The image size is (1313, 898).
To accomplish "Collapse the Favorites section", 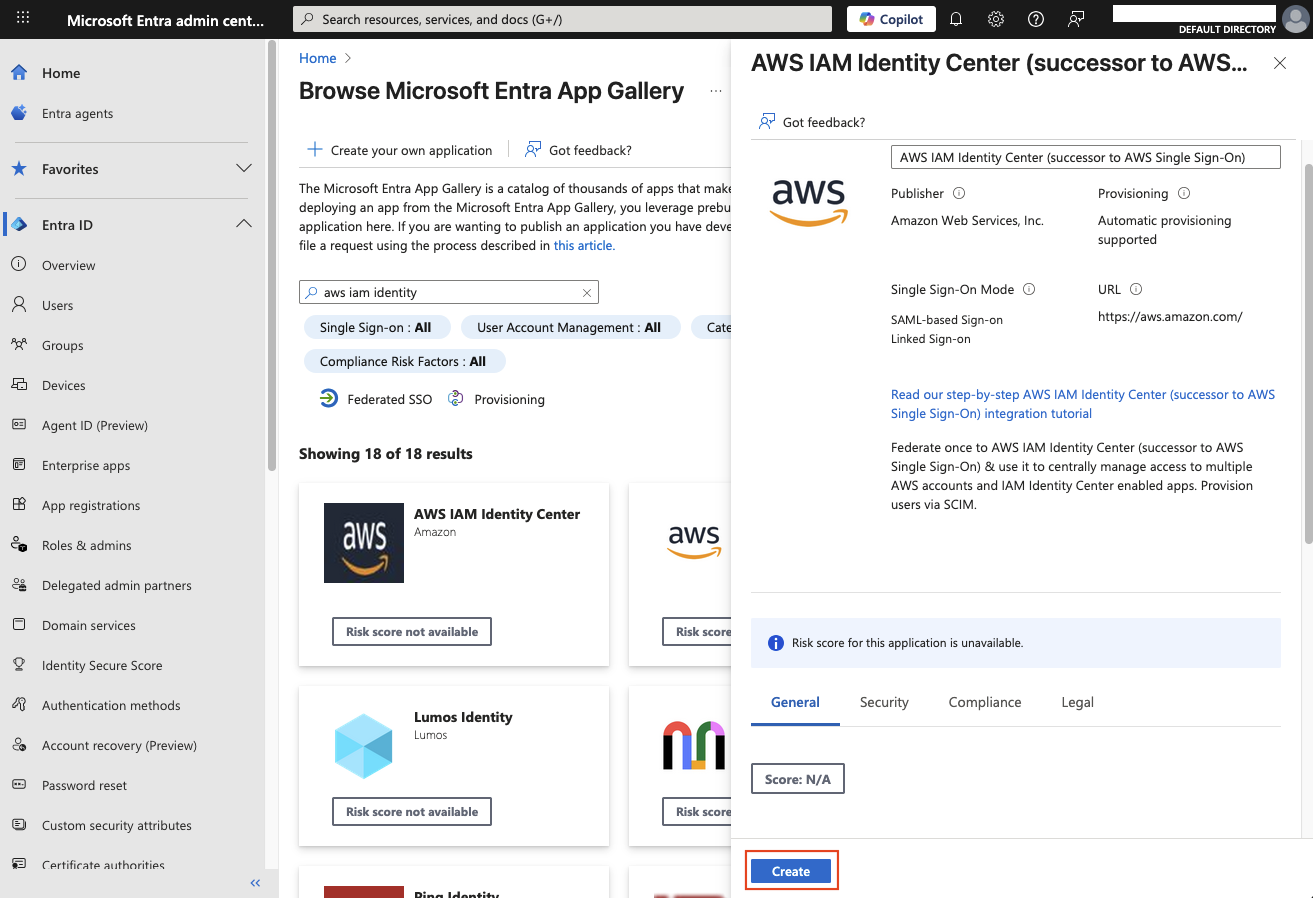I will point(244,168).
